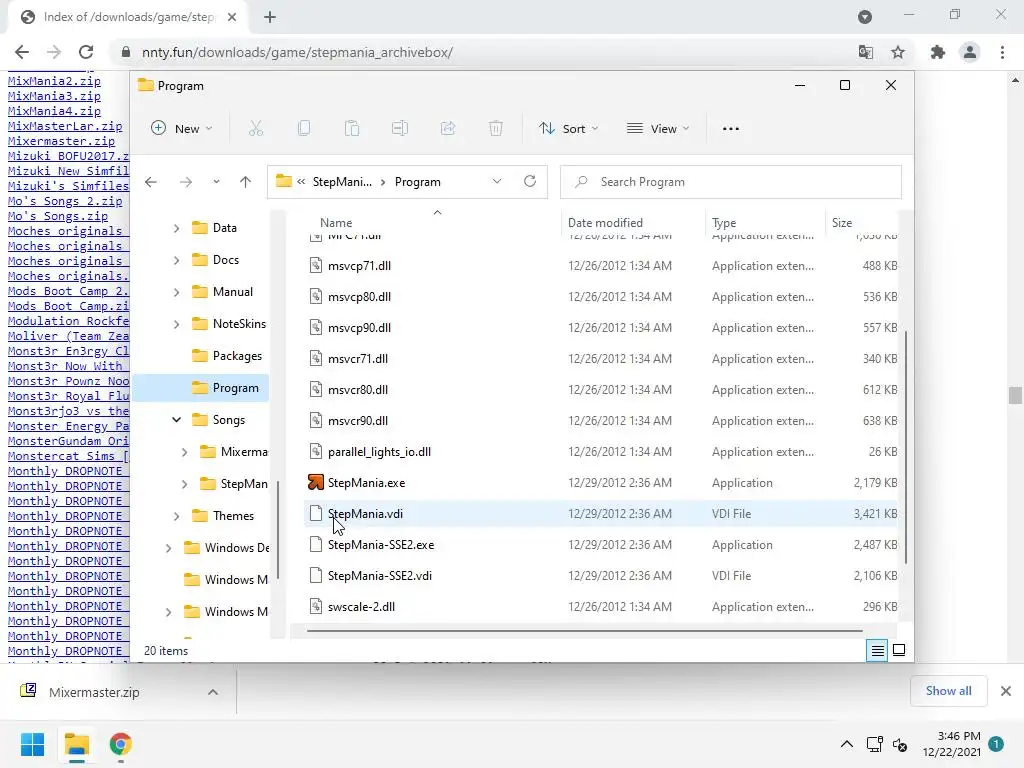This screenshot has height=768, width=1024.
Task: Go up one folder level in Explorer
Action: pos(246,182)
